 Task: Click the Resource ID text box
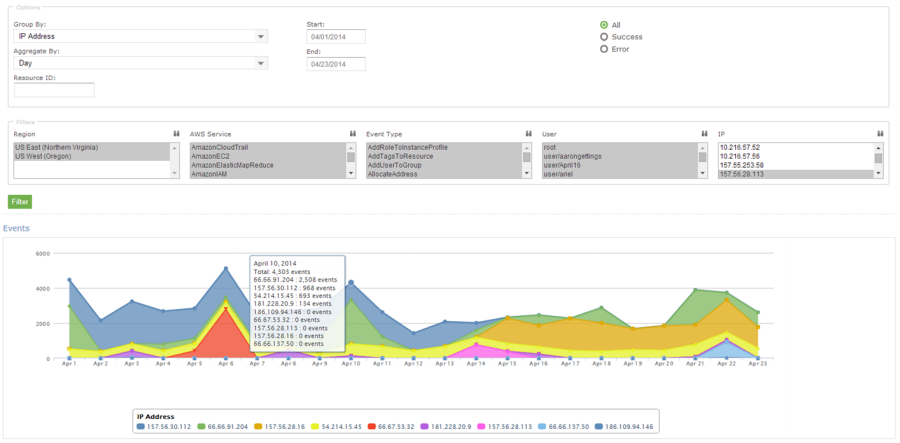(54, 91)
